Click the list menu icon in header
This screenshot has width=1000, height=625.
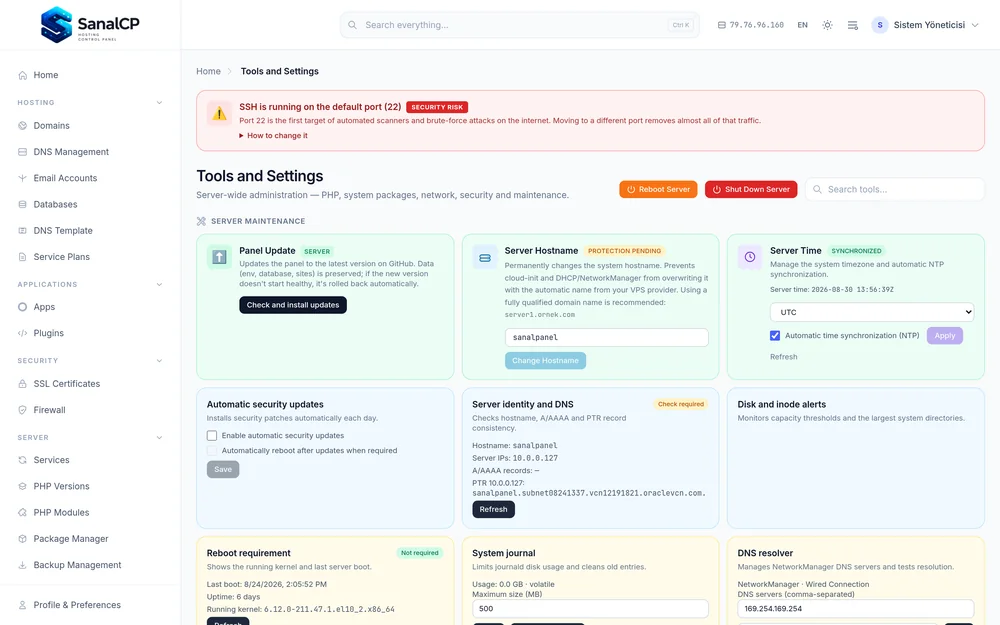pos(853,25)
